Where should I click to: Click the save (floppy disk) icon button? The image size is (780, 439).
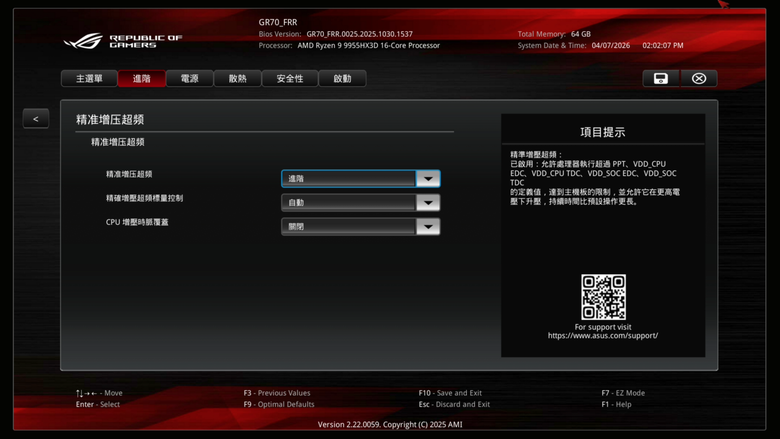[661, 79]
